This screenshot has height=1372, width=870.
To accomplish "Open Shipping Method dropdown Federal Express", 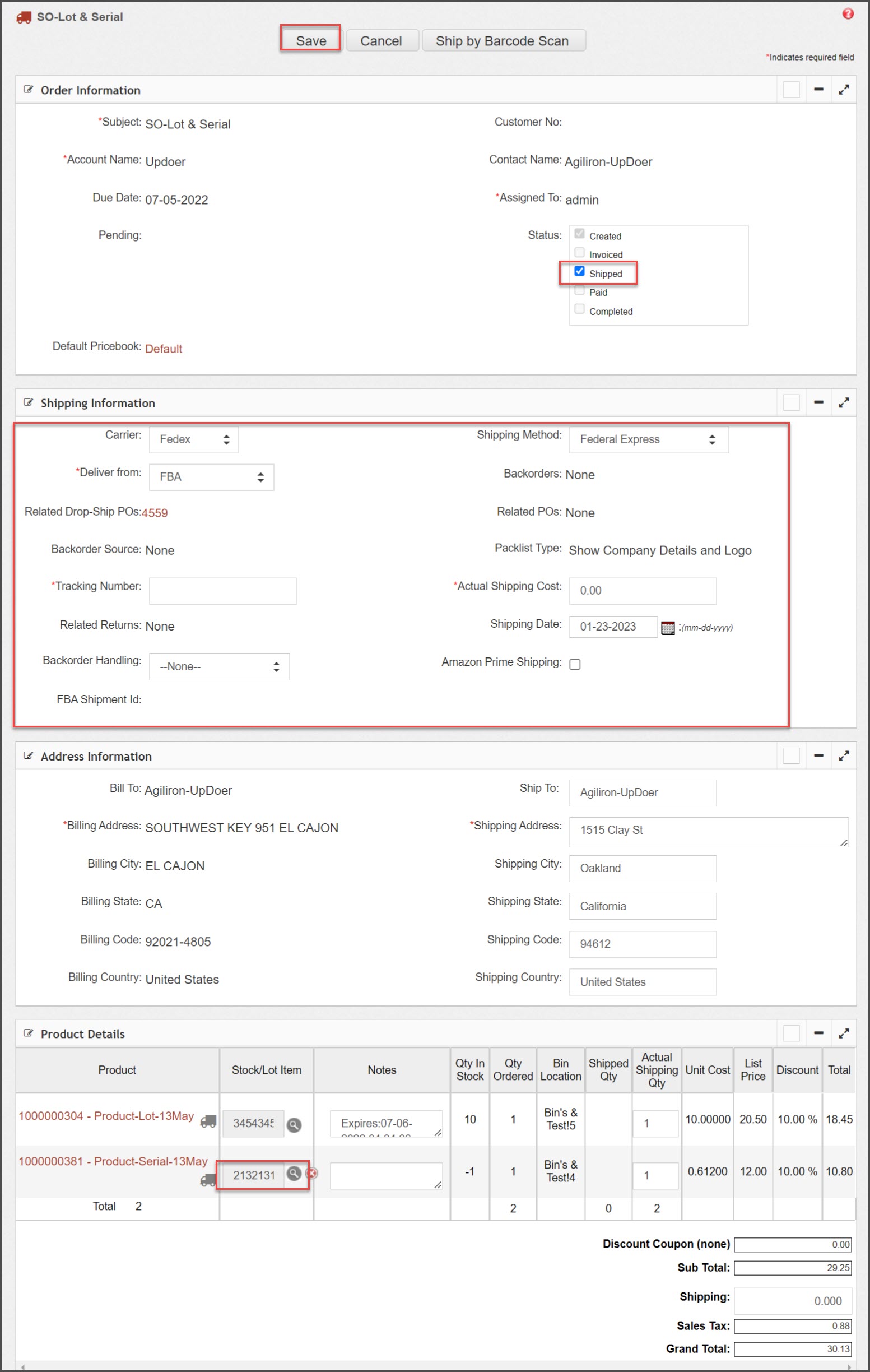I will [649, 439].
